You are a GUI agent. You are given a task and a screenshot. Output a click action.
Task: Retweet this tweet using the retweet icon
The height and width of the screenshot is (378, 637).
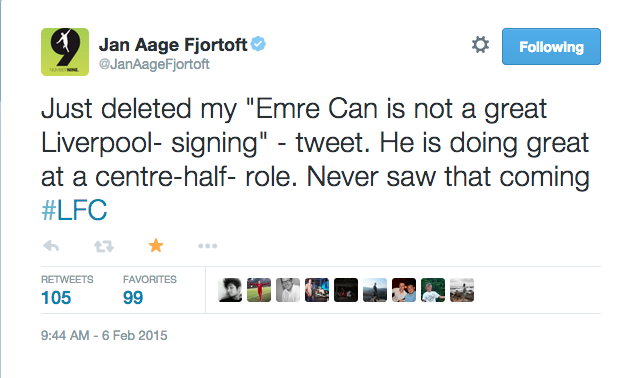(104, 246)
